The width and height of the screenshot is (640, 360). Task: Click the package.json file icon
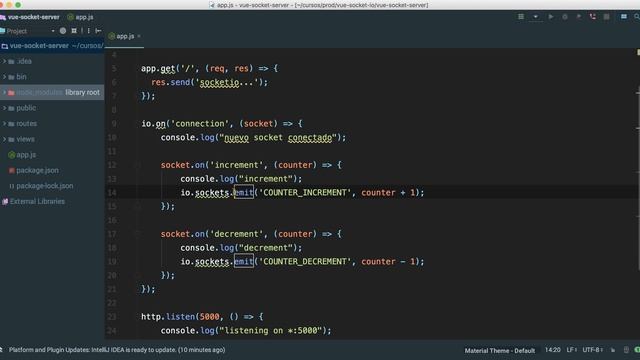[x=11, y=171]
